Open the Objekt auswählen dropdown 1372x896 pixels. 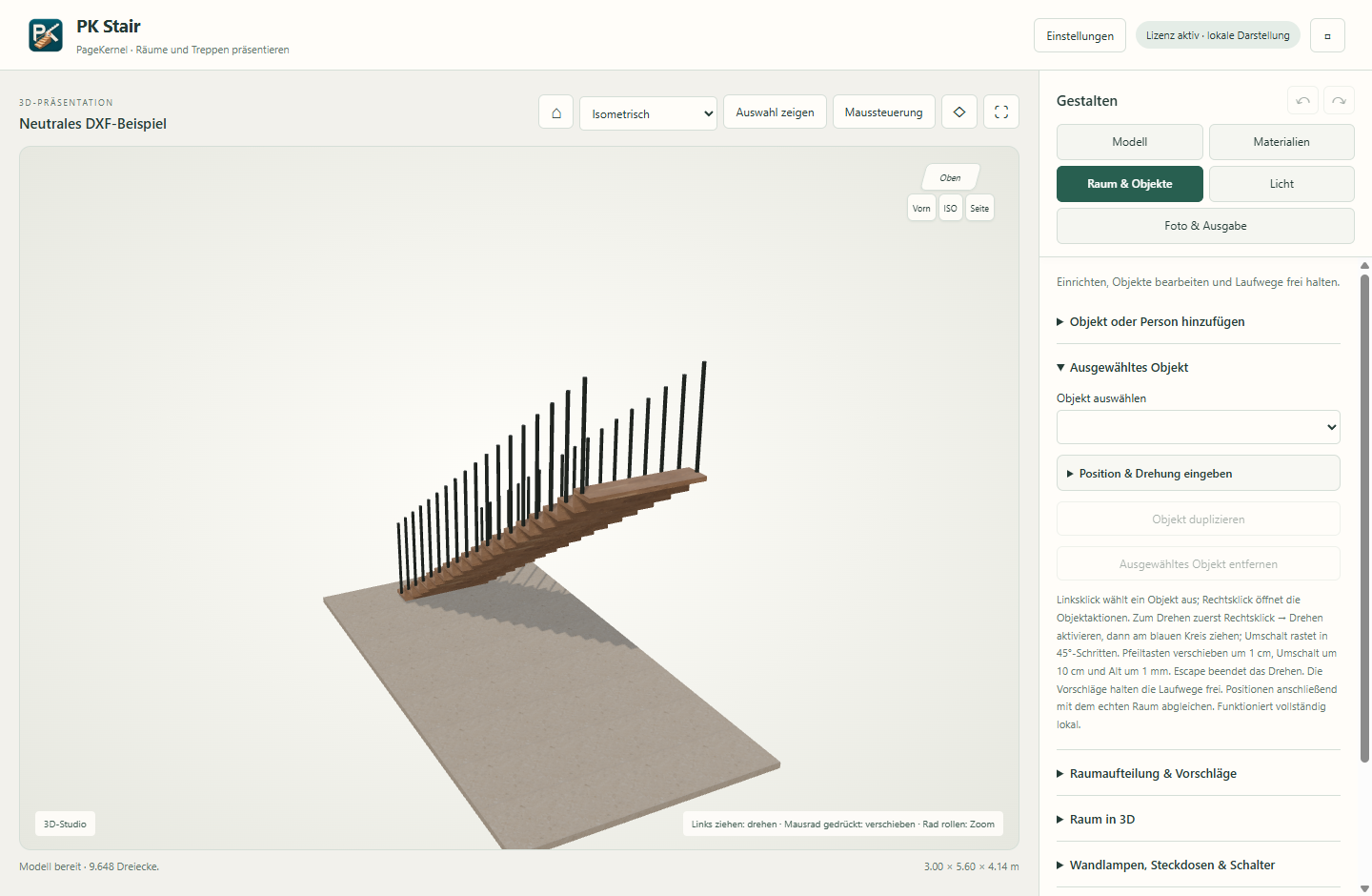click(1199, 427)
